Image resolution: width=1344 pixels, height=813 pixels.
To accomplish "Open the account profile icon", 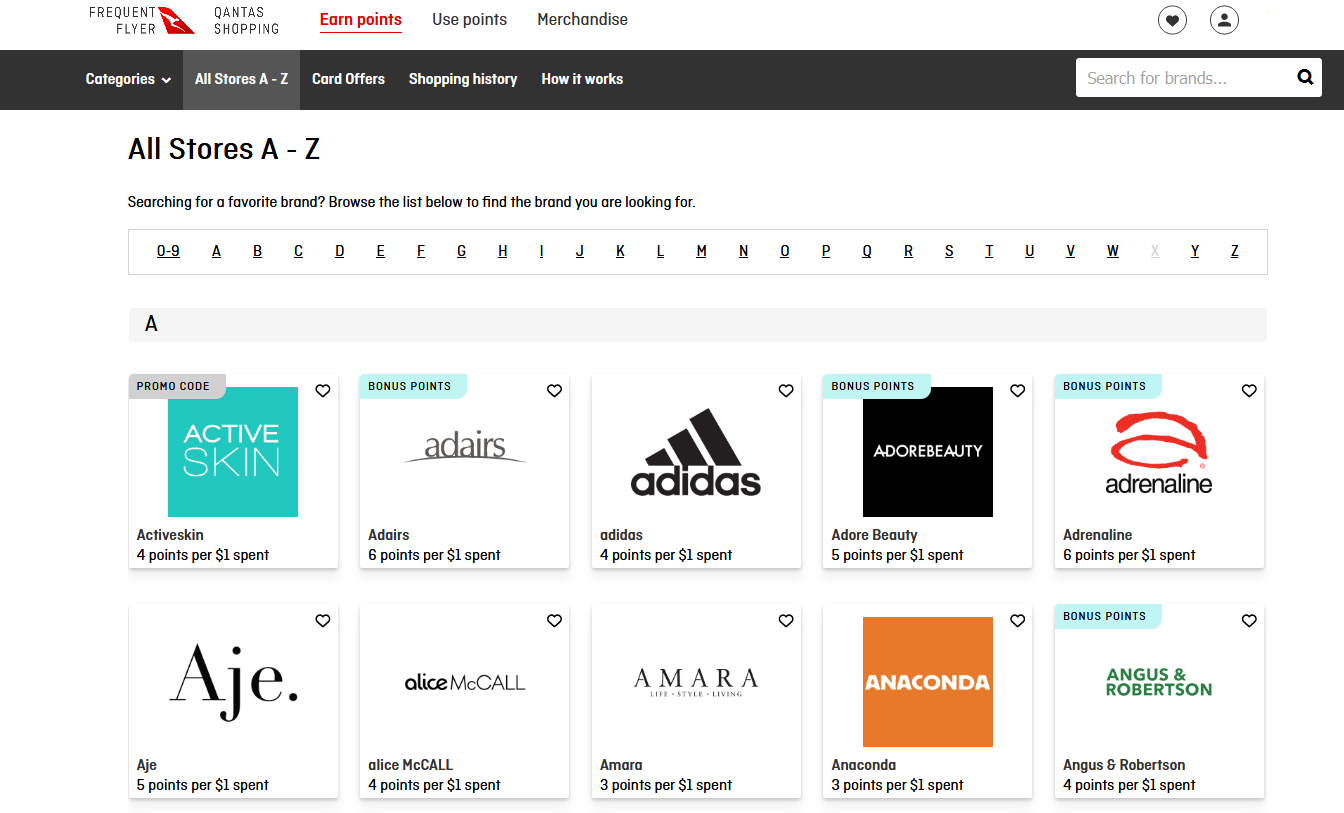I will click(1224, 20).
